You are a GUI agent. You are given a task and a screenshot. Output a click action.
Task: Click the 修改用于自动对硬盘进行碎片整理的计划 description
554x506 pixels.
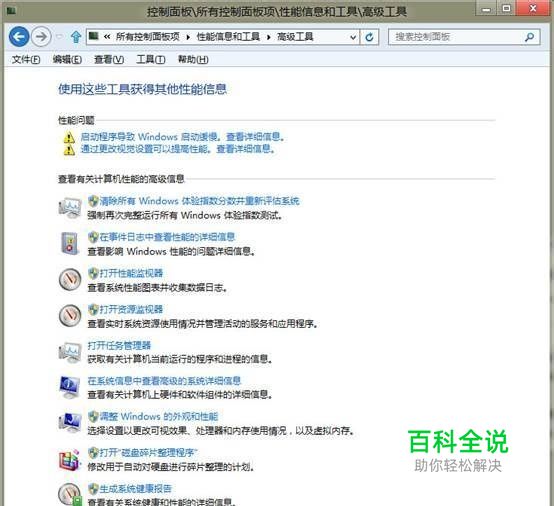point(171,467)
